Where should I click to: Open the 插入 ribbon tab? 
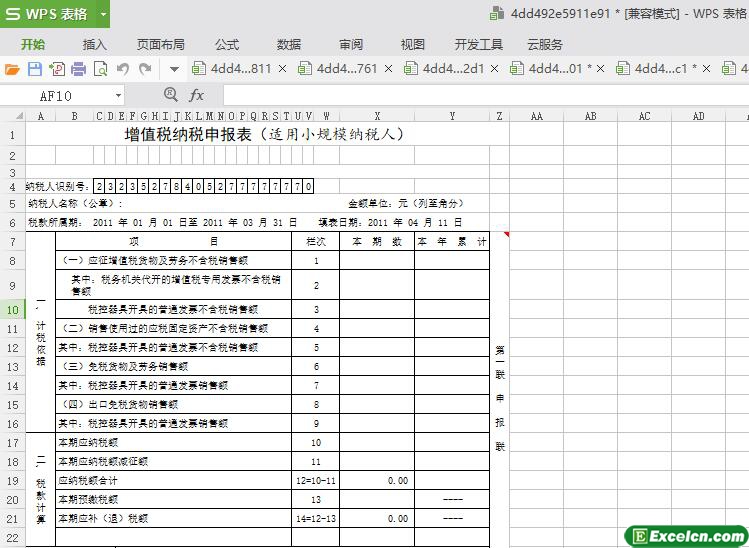point(95,44)
